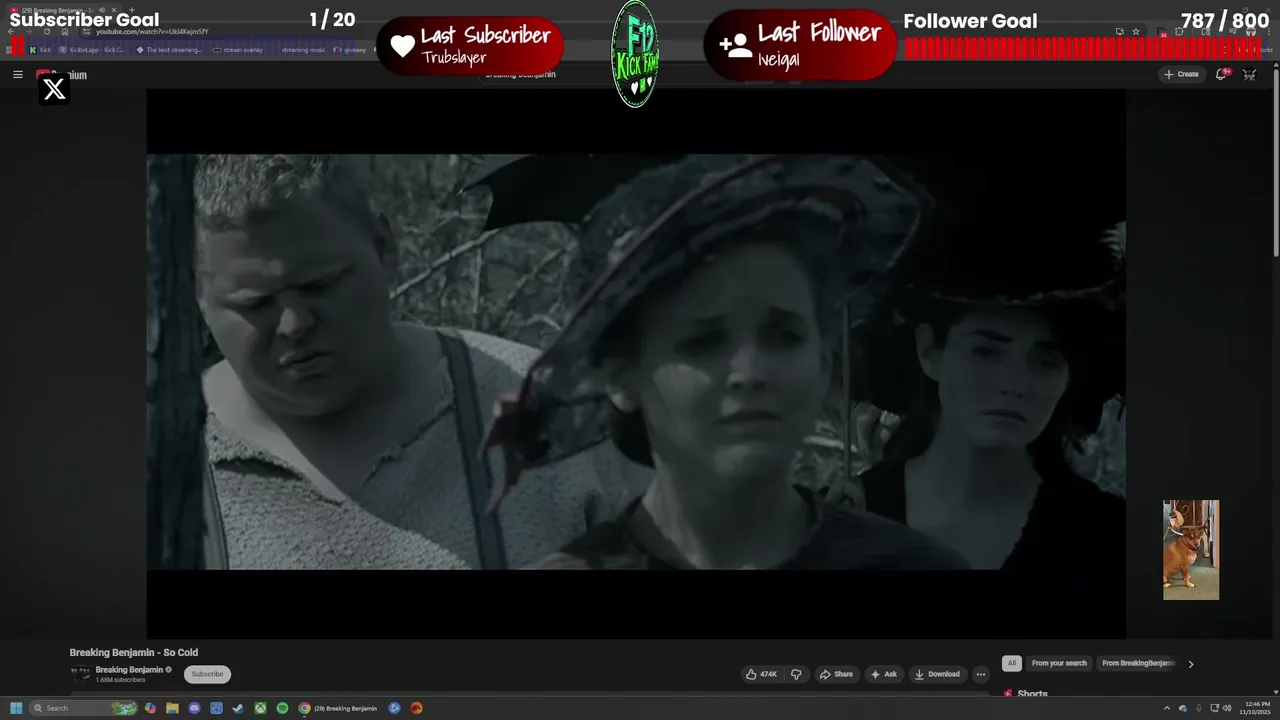Open the Windows Start menu

point(16,708)
